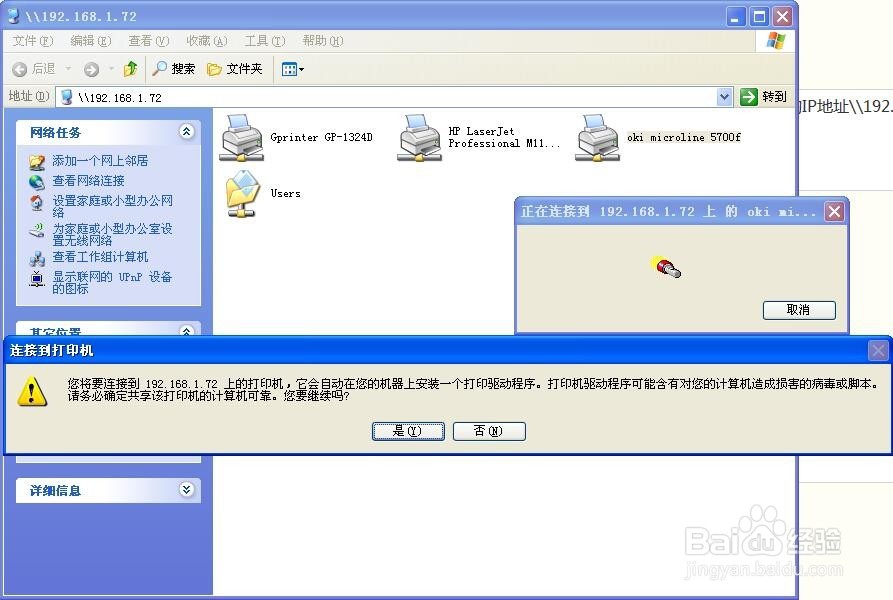This screenshot has width=893, height=600.
Task: Click 查看网络连接 link
Action: (88, 180)
